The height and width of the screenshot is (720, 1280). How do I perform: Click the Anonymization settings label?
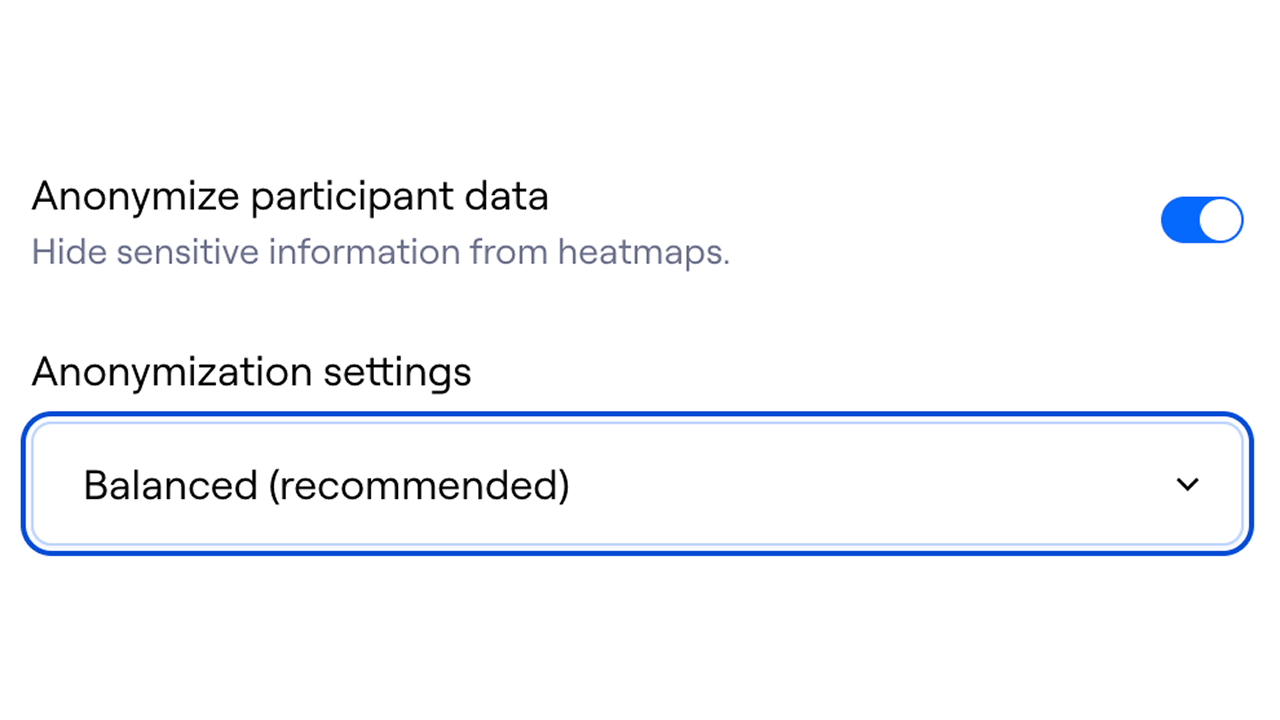click(251, 372)
